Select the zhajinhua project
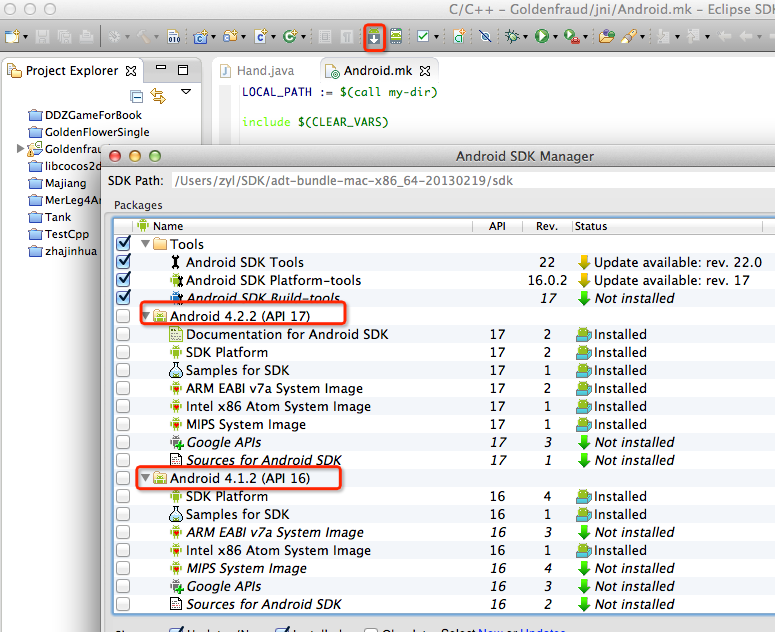Image resolution: width=775 pixels, height=632 pixels. 63,251
